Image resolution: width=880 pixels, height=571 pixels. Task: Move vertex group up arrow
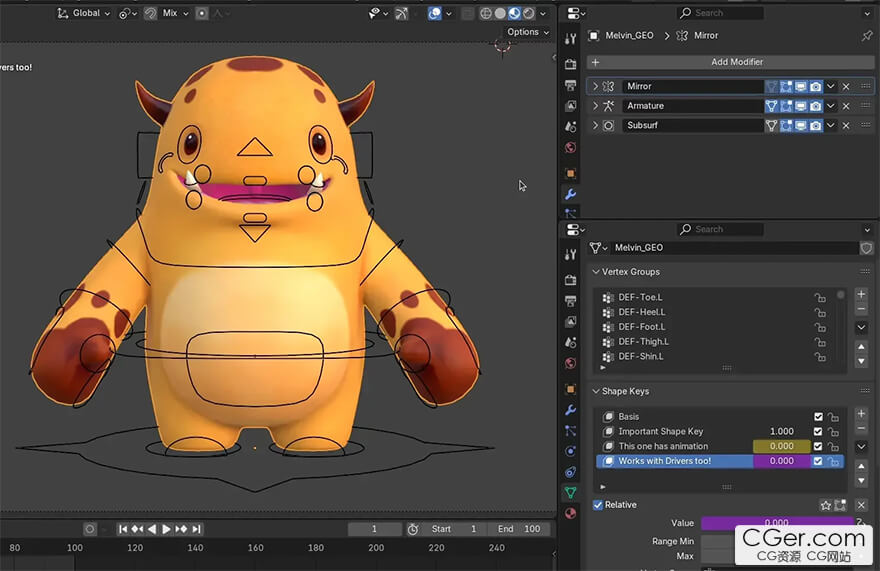[x=861, y=347]
